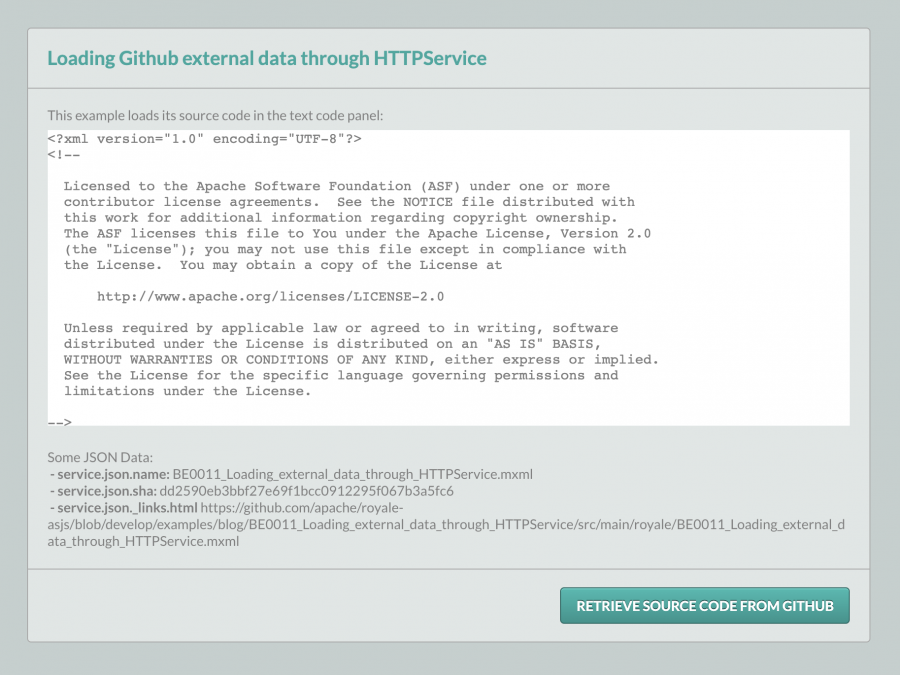This screenshot has height=675, width=900.
Task: Click the Retrieve Source Code From GitHub button
Action: pos(704,605)
